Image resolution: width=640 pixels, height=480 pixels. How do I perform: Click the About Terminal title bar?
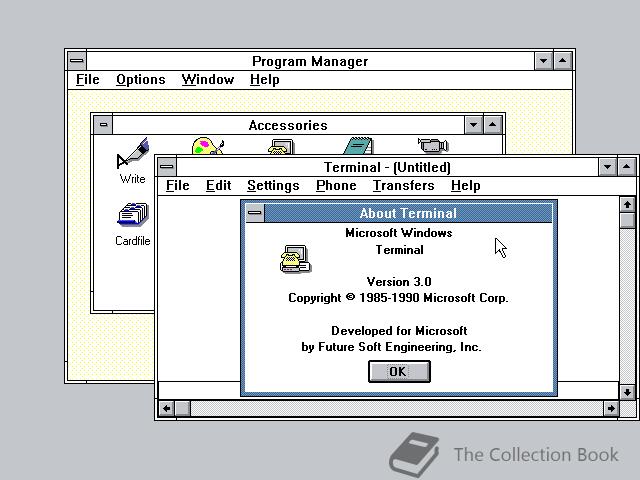pyautogui.click(x=408, y=213)
